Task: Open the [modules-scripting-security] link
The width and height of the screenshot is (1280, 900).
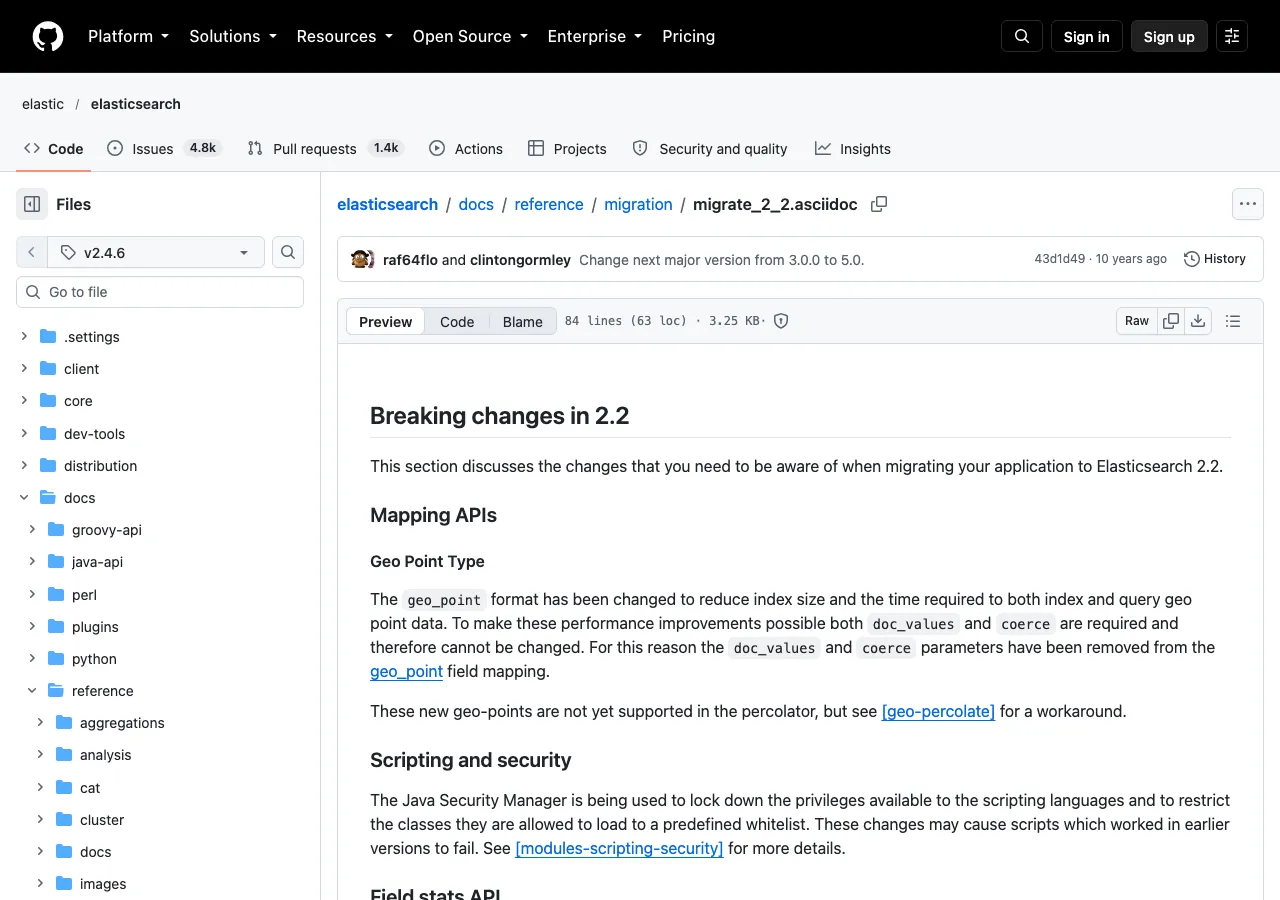Action: pyautogui.click(x=619, y=848)
